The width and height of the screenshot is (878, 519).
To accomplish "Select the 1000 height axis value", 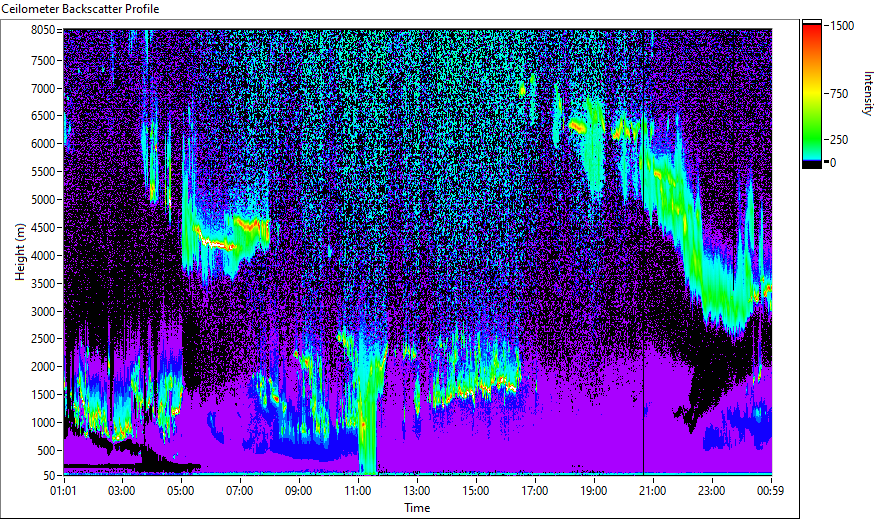I will (x=43, y=423).
